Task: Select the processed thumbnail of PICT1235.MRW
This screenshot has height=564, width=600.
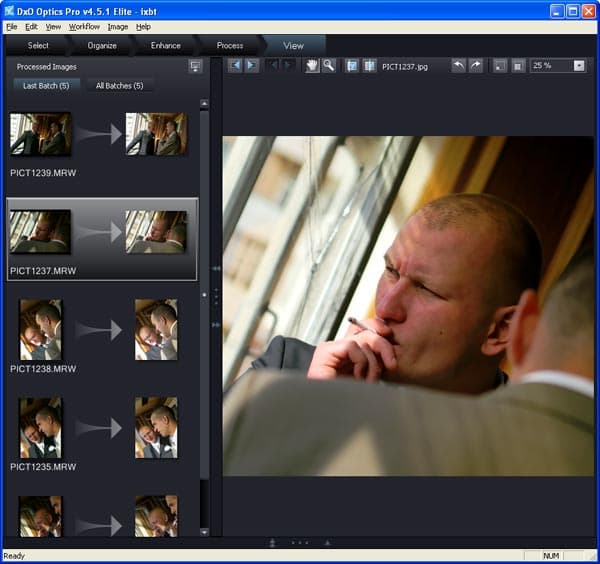Action: 156,428
